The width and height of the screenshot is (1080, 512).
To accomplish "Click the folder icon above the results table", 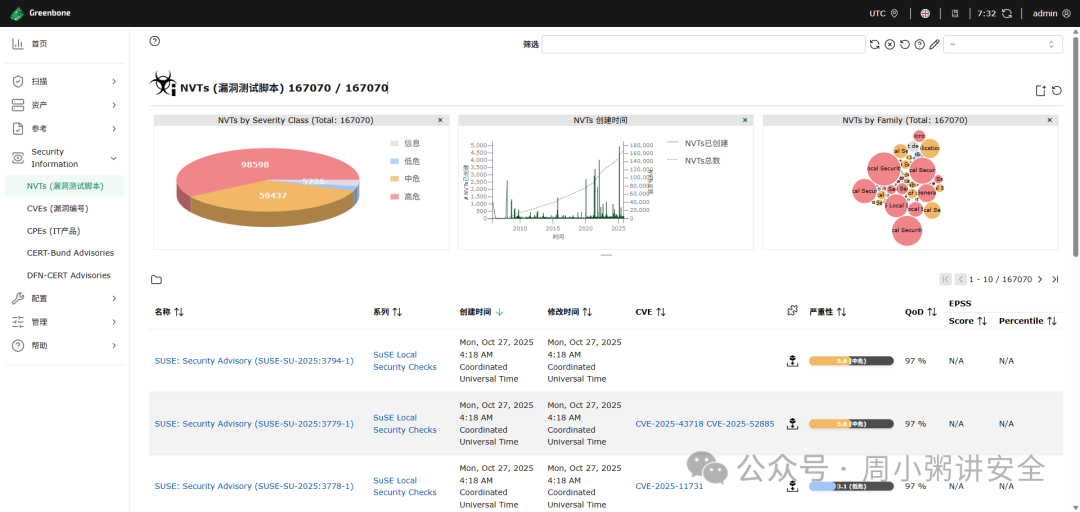I will coord(156,280).
